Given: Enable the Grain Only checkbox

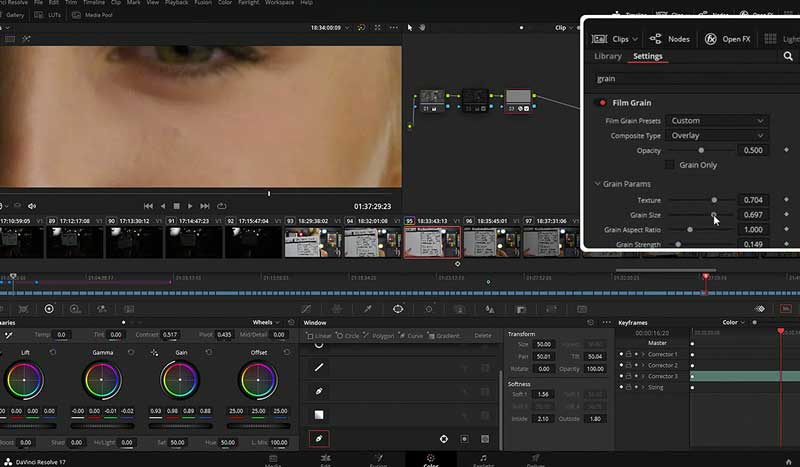Looking at the screenshot, I should (669, 165).
